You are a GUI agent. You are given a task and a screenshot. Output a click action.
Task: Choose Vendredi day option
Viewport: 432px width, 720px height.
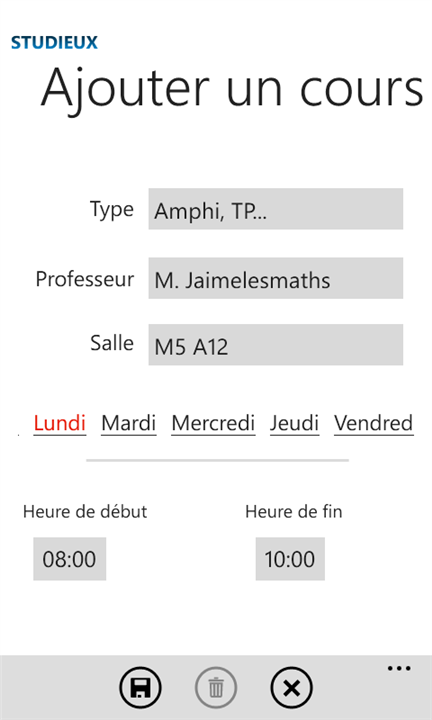tap(373, 423)
